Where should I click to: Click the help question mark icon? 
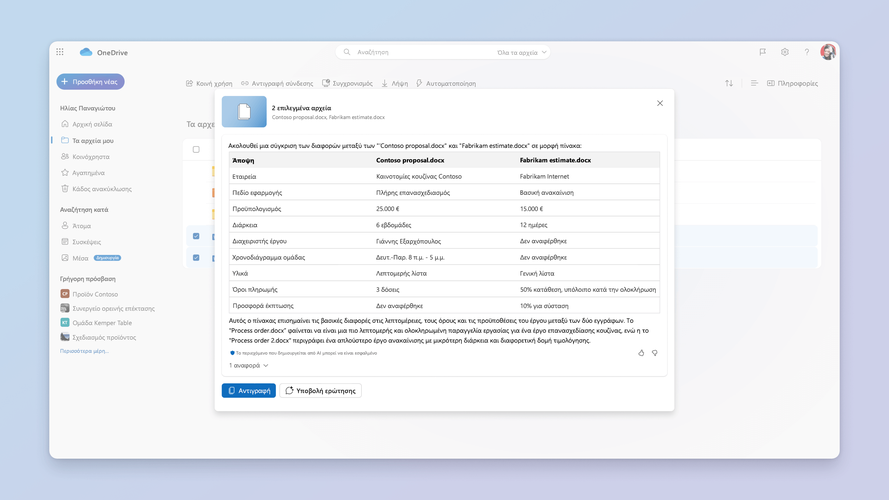pyautogui.click(x=806, y=52)
